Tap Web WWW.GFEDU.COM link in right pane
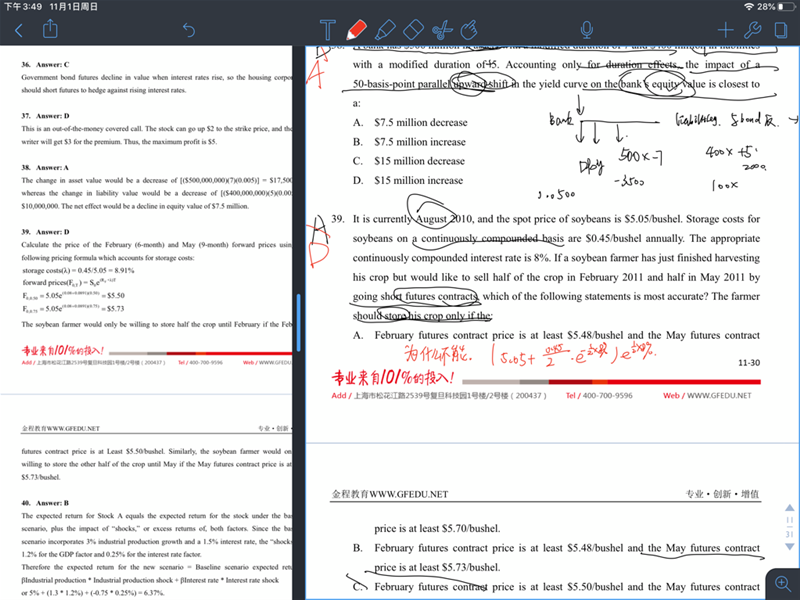 711,395
